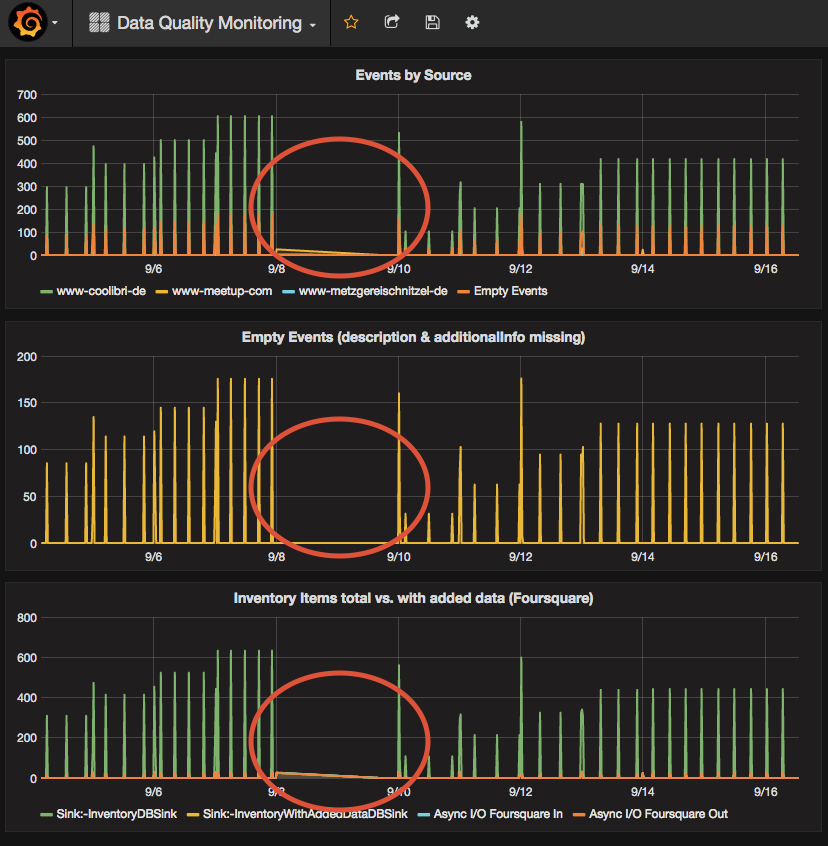Pick color for www-coolibri-de green swatch
Image resolution: width=828 pixels, height=846 pixels.
point(46,292)
